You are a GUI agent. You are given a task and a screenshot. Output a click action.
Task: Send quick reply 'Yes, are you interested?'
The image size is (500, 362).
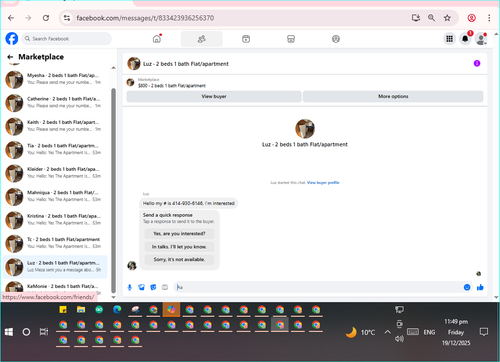tap(179, 234)
